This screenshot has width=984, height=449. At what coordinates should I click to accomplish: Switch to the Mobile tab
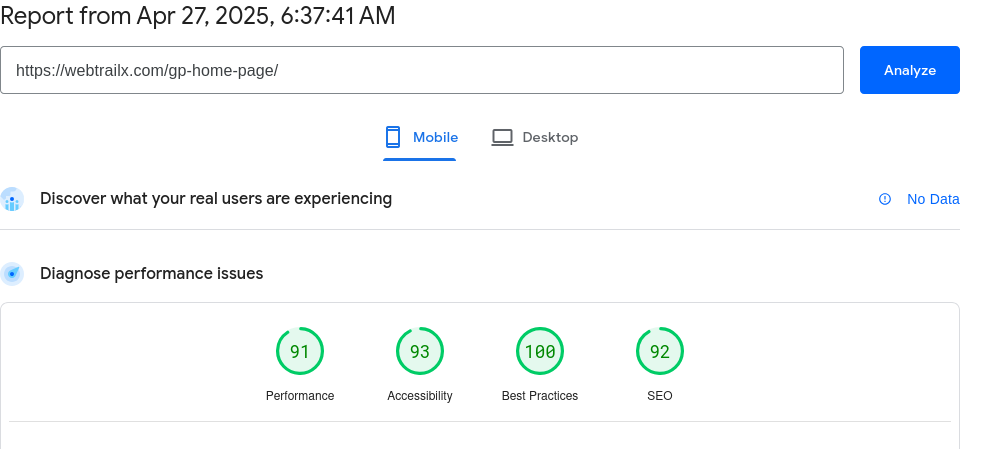(420, 138)
